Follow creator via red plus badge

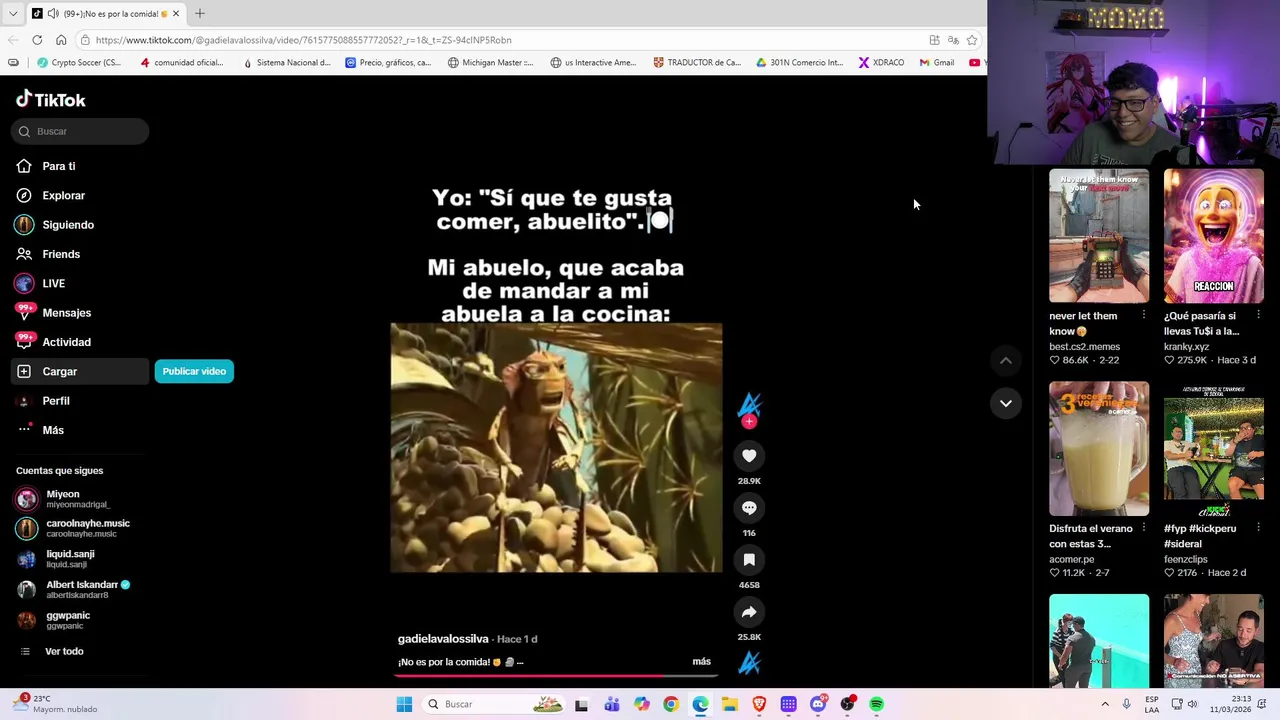pos(749,422)
